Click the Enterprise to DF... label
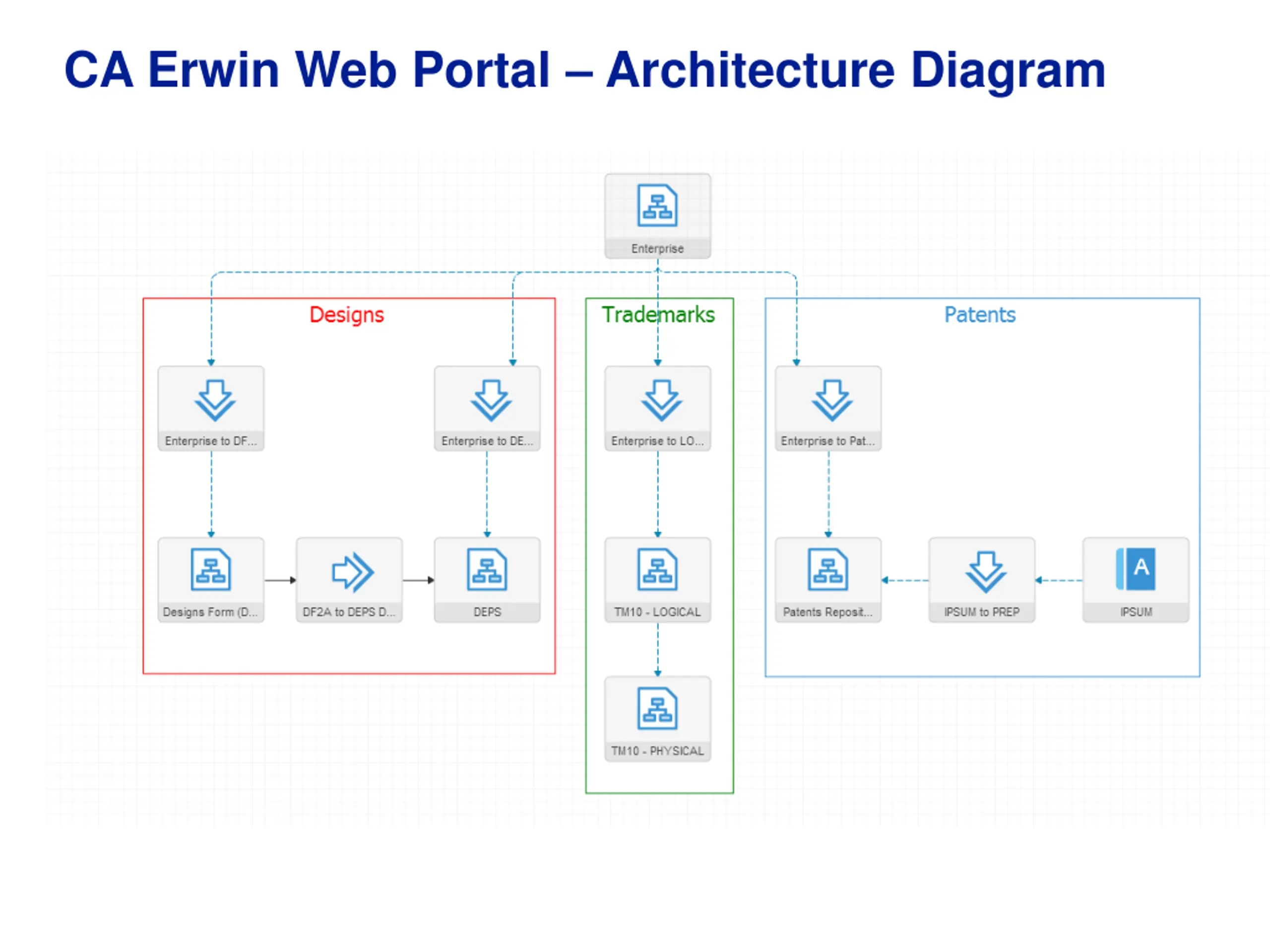The image size is (1270, 952). tap(211, 441)
